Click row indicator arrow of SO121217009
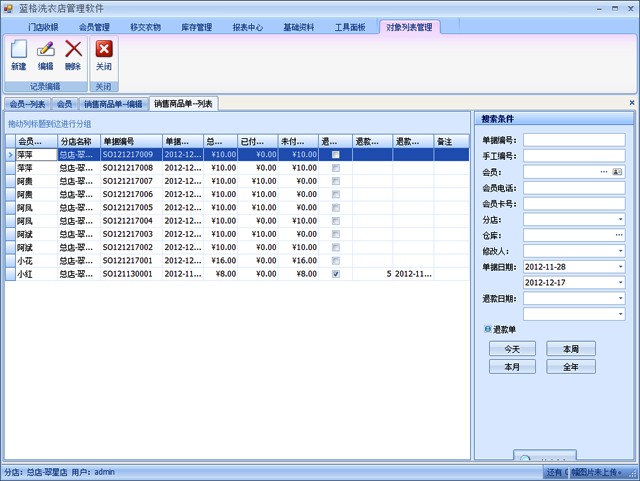The image size is (640, 481). tap(11, 155)
